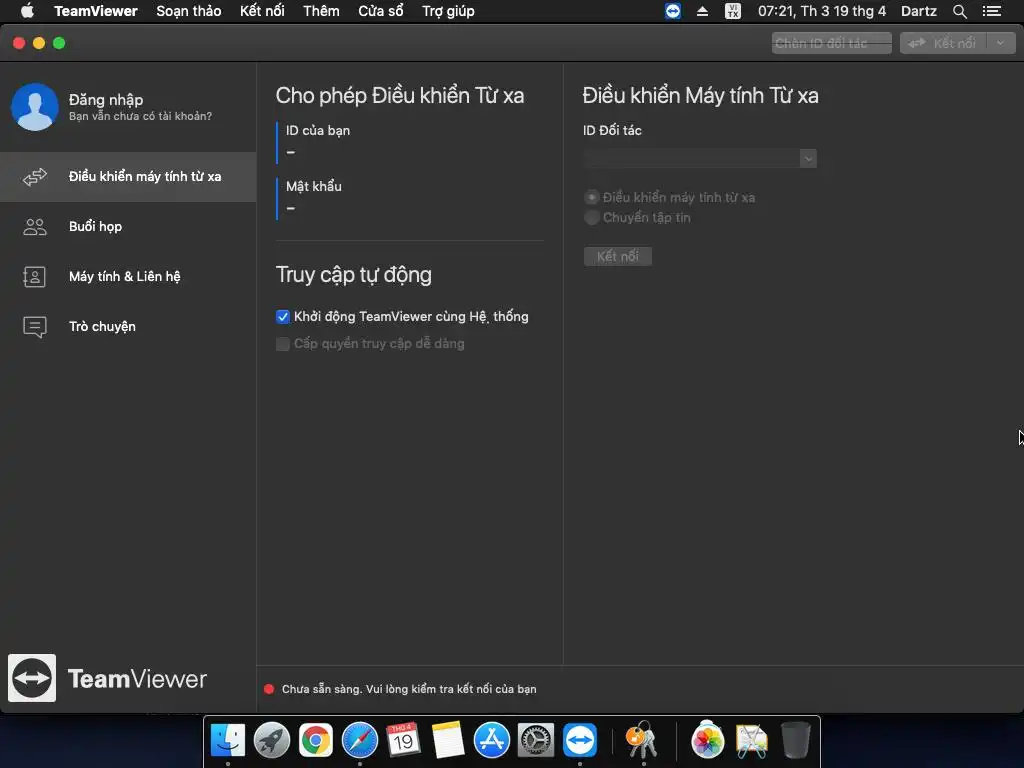The height and width of the screenshot is (768, 1024).
Task: Open Keychain Access keys icon in the Dock
Action: (x=642, y=740)
